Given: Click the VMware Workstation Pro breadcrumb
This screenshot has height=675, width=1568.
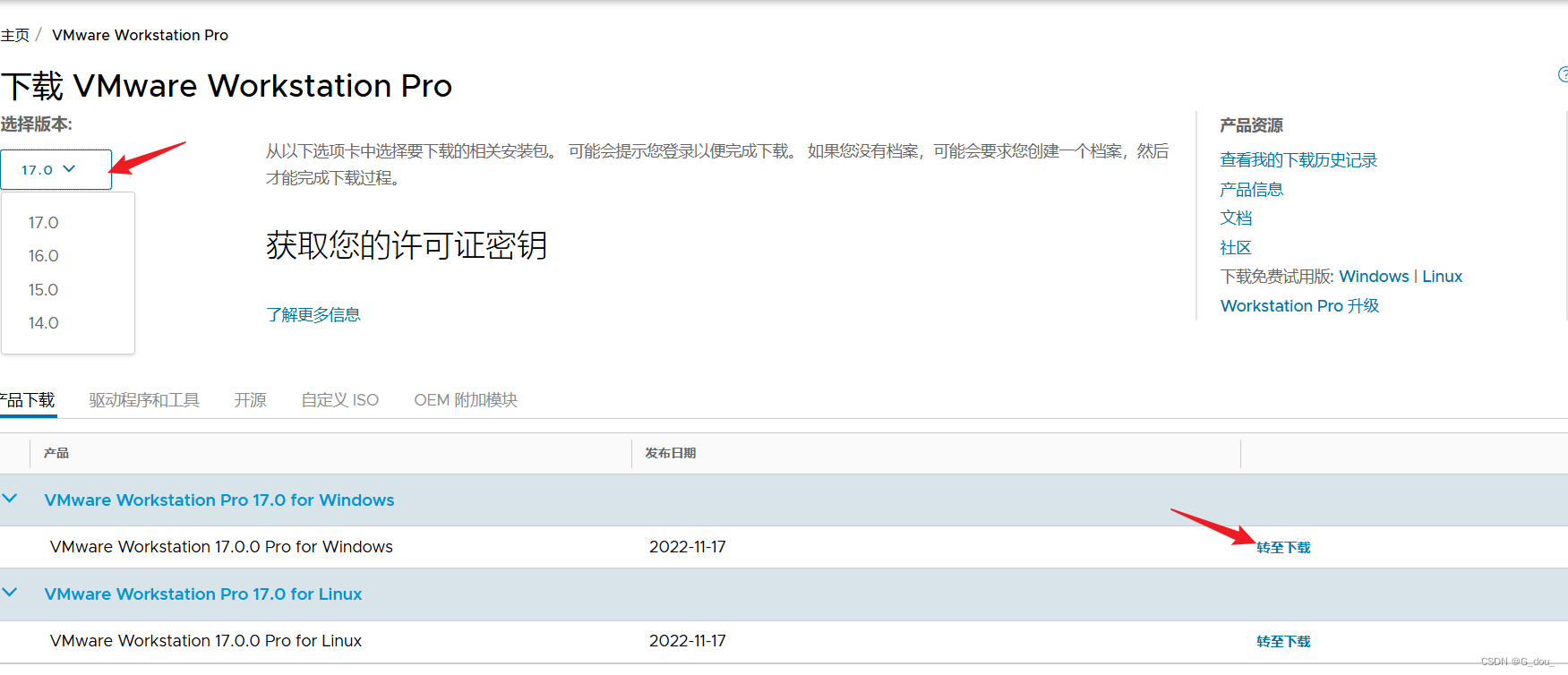Looking at the screenshot, I should coord(140,35).
